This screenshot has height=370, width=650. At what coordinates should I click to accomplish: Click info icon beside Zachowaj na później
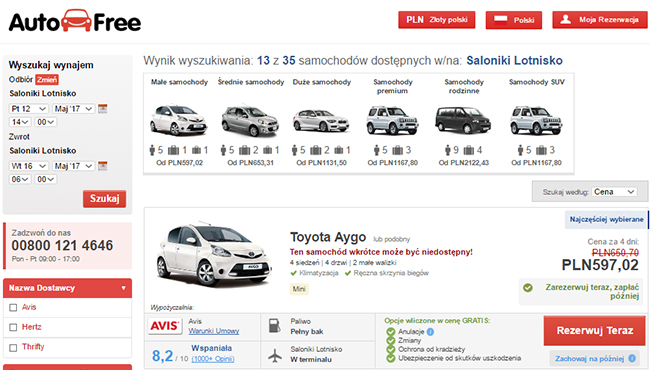click(x=632, y=358)
